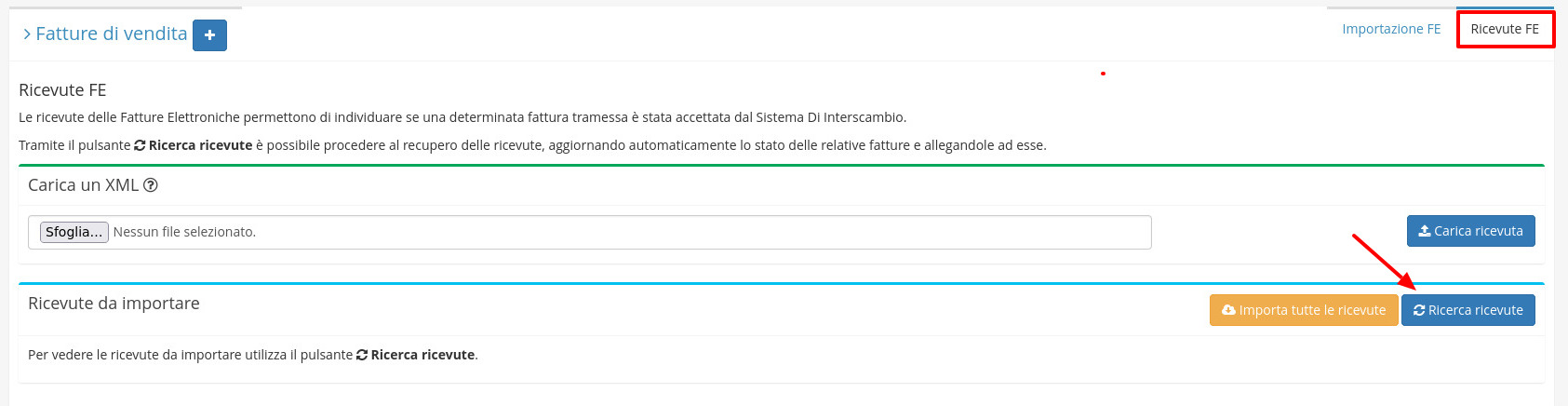
Task: Click the 'Ricevute da importare' panel title
Action: coord(114,304)
